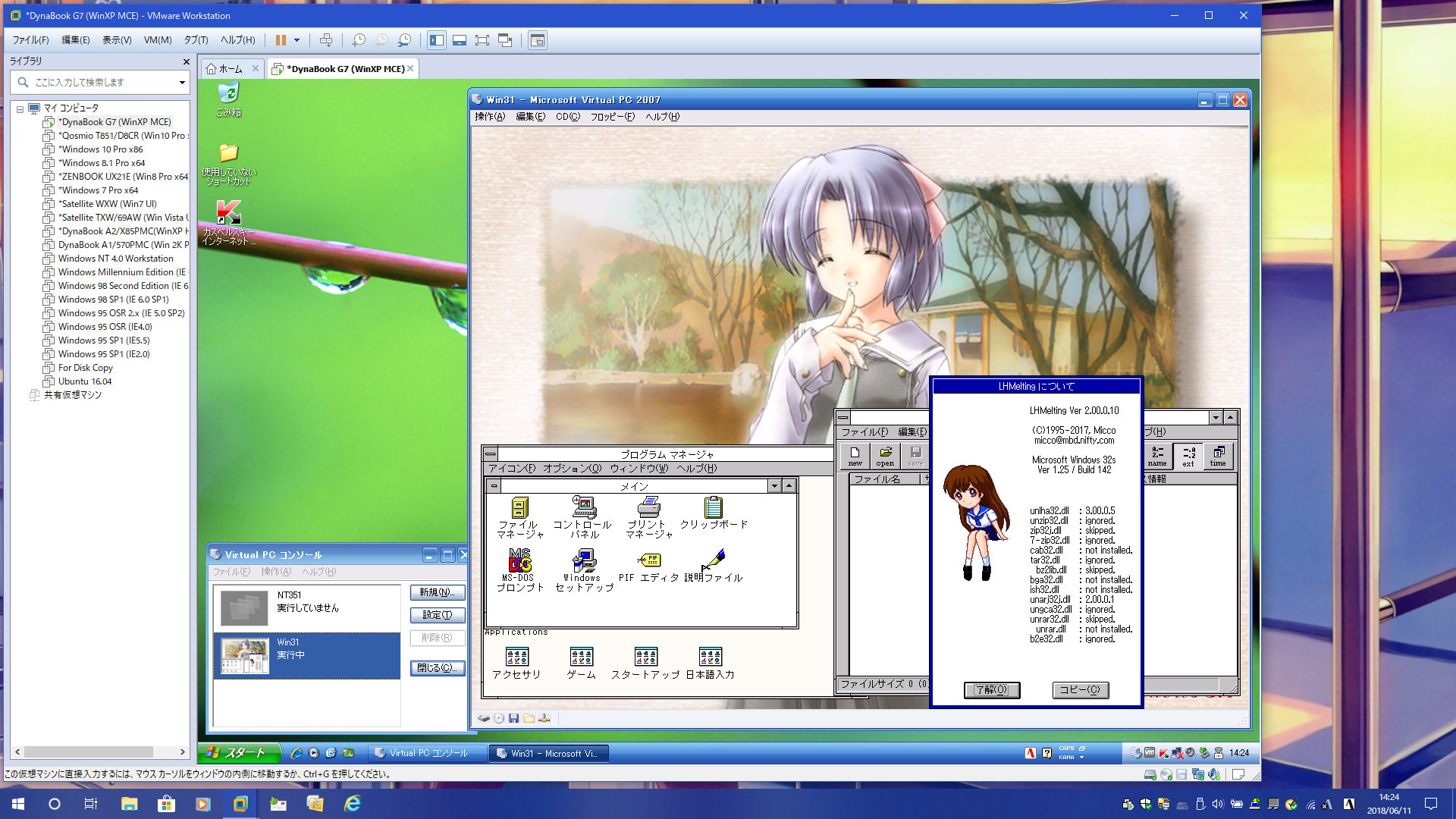The image size is (1456, 819).
Task: Open the 使用していないショートカット folder
Action: (228, 164)
